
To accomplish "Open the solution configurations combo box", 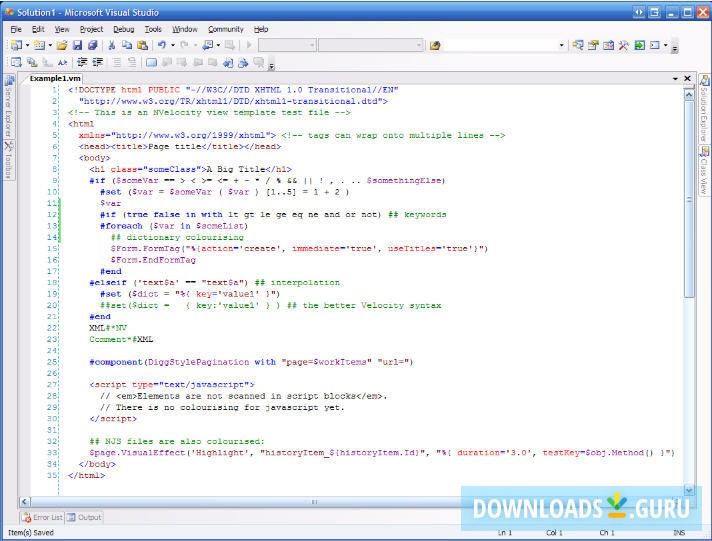I will [x=287, y=45].
